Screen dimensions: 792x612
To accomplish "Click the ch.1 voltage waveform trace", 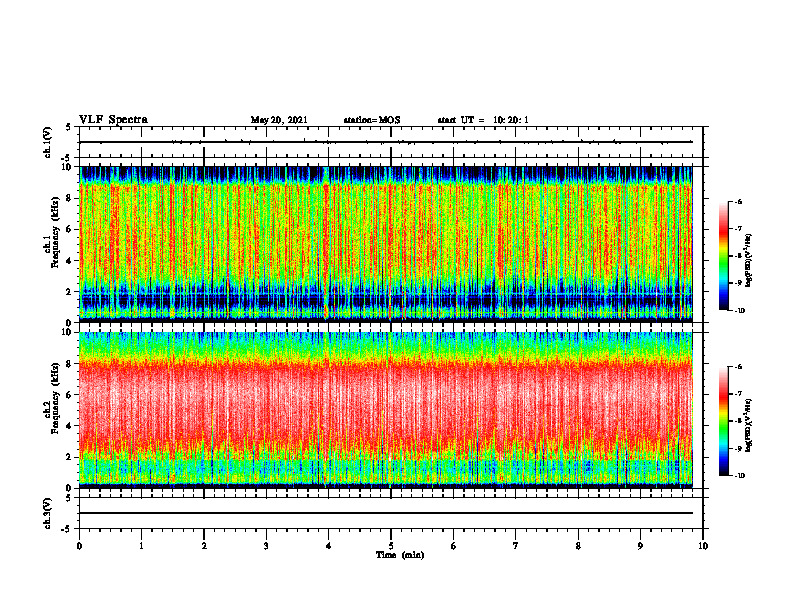I will click(x=386, y=142).
